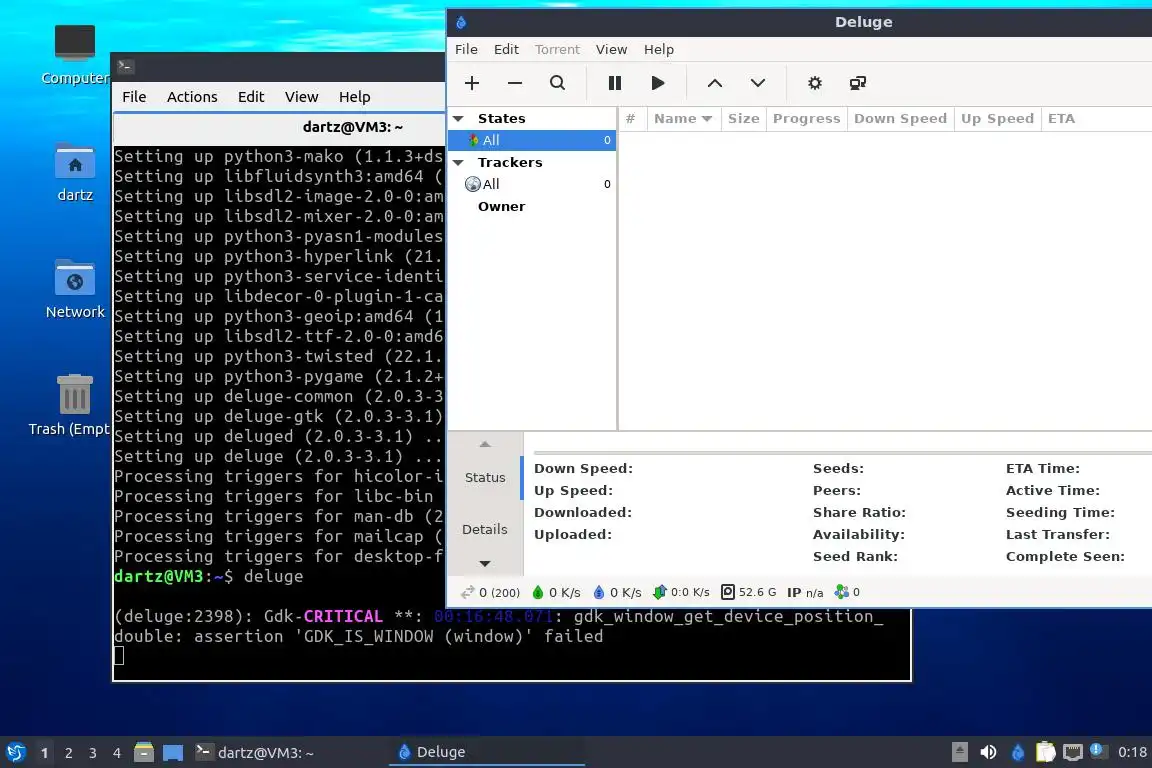Click the connections icon in Deluge status bar
The width and height of the screenshot is (1152, 768).
point(467,592)
